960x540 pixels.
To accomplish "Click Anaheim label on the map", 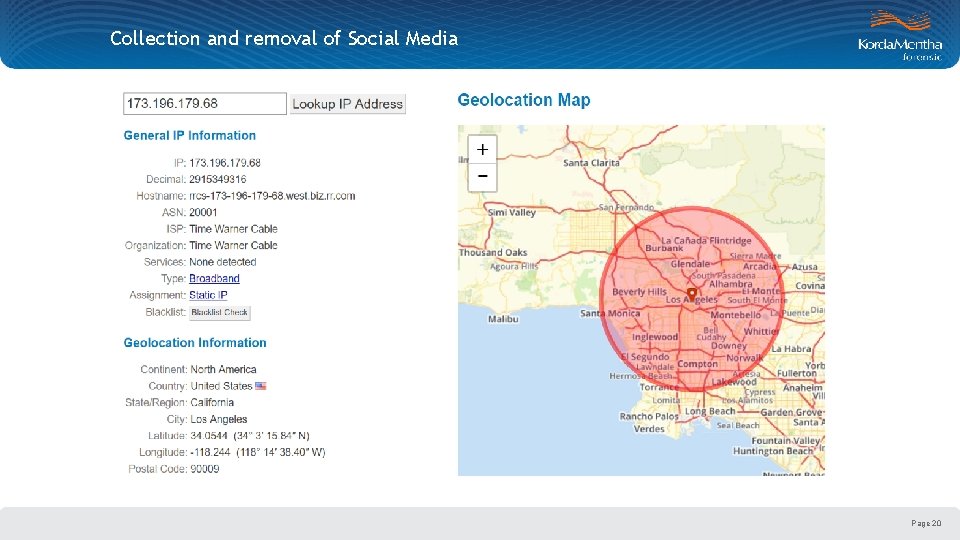I will (803, 388).
